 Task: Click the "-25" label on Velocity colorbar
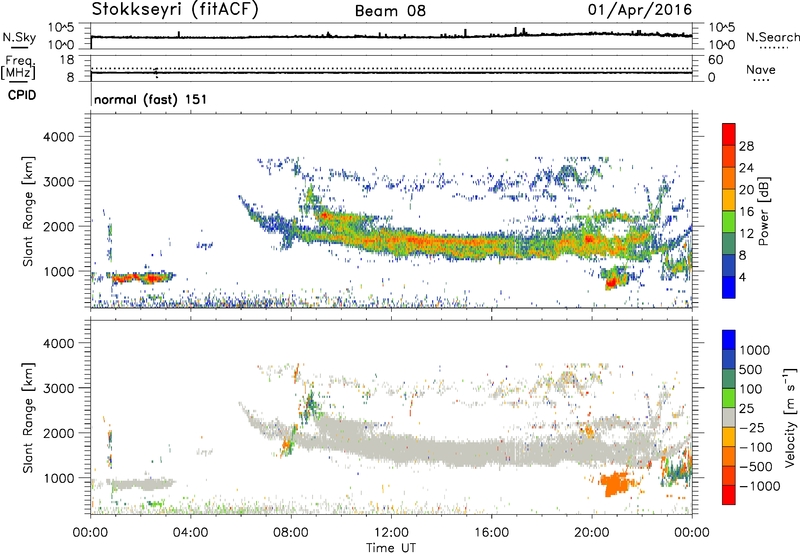tap(752, 428)
